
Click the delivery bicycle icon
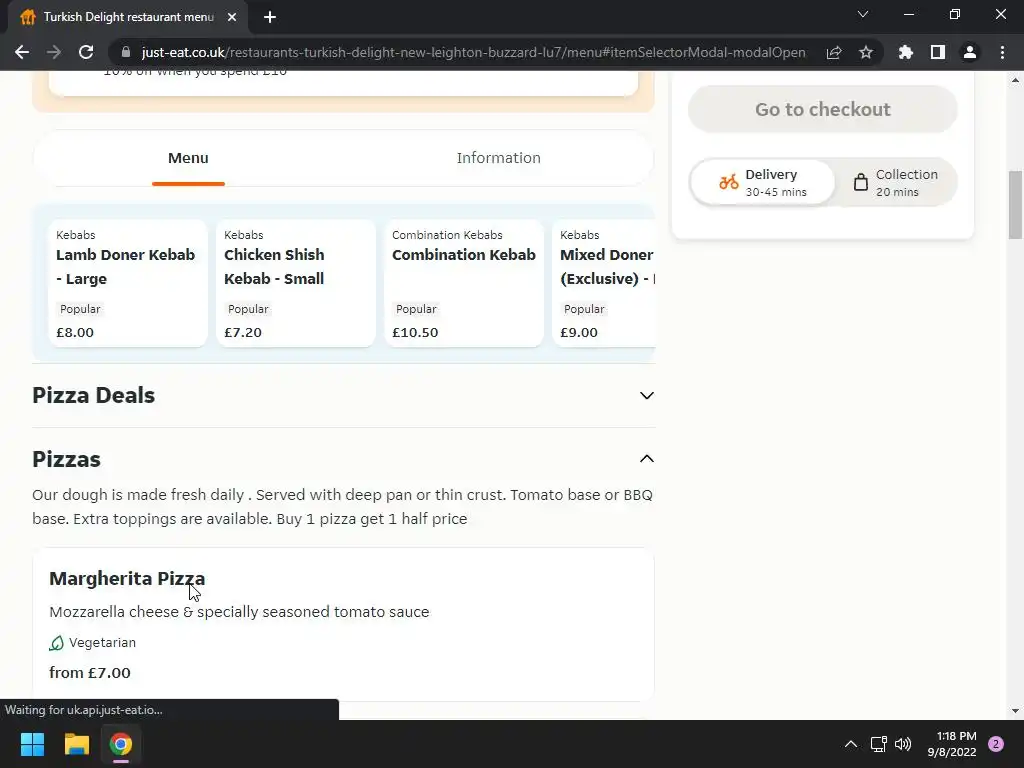point(729,182)
